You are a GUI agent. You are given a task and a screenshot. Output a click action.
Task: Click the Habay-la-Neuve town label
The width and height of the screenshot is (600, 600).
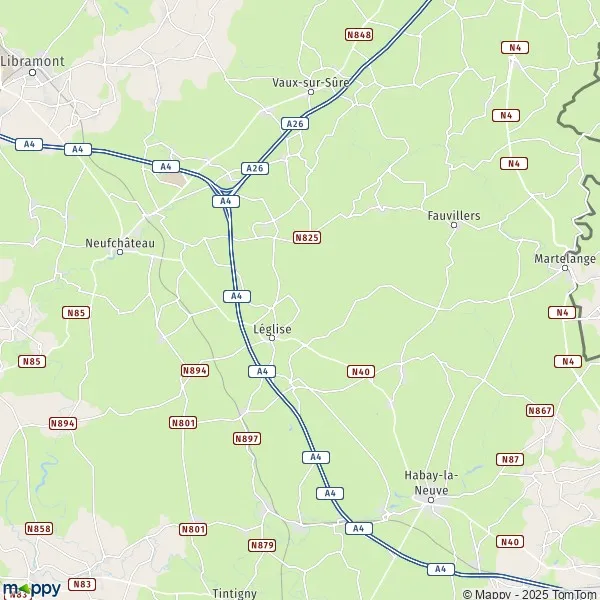click(431, 483)
